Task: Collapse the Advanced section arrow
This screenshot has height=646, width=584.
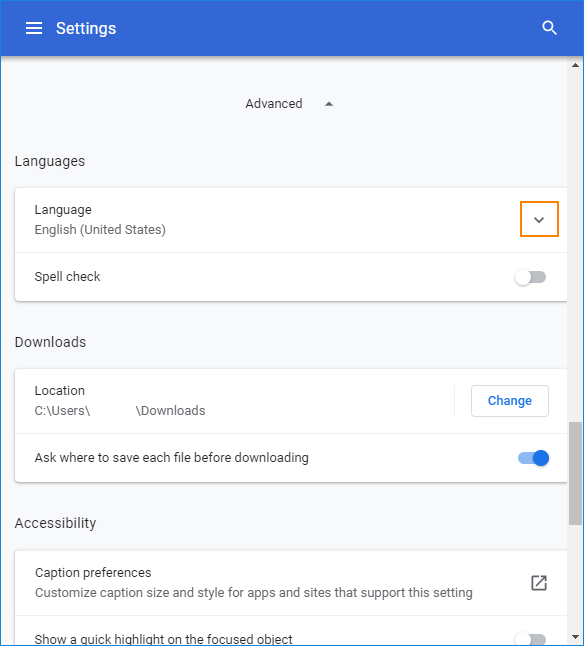Action: pyautogui.click(x=329, y=104)
